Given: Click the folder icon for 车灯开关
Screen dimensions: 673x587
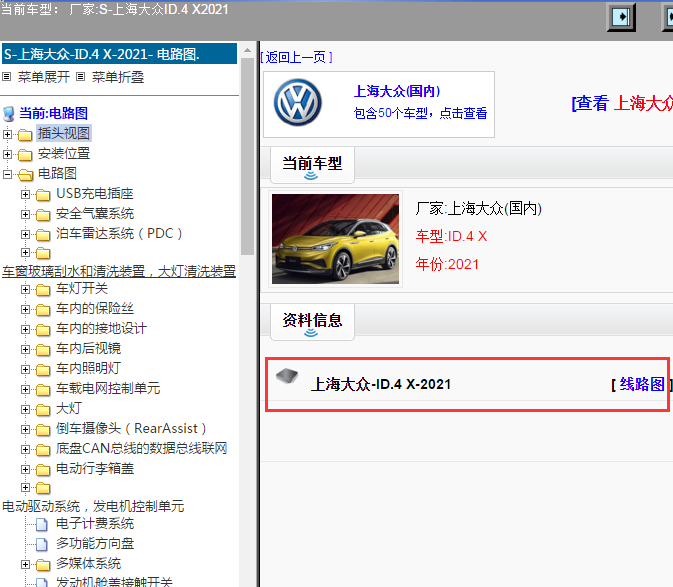Looking at the screenshot, I should [x=43, y=290].
